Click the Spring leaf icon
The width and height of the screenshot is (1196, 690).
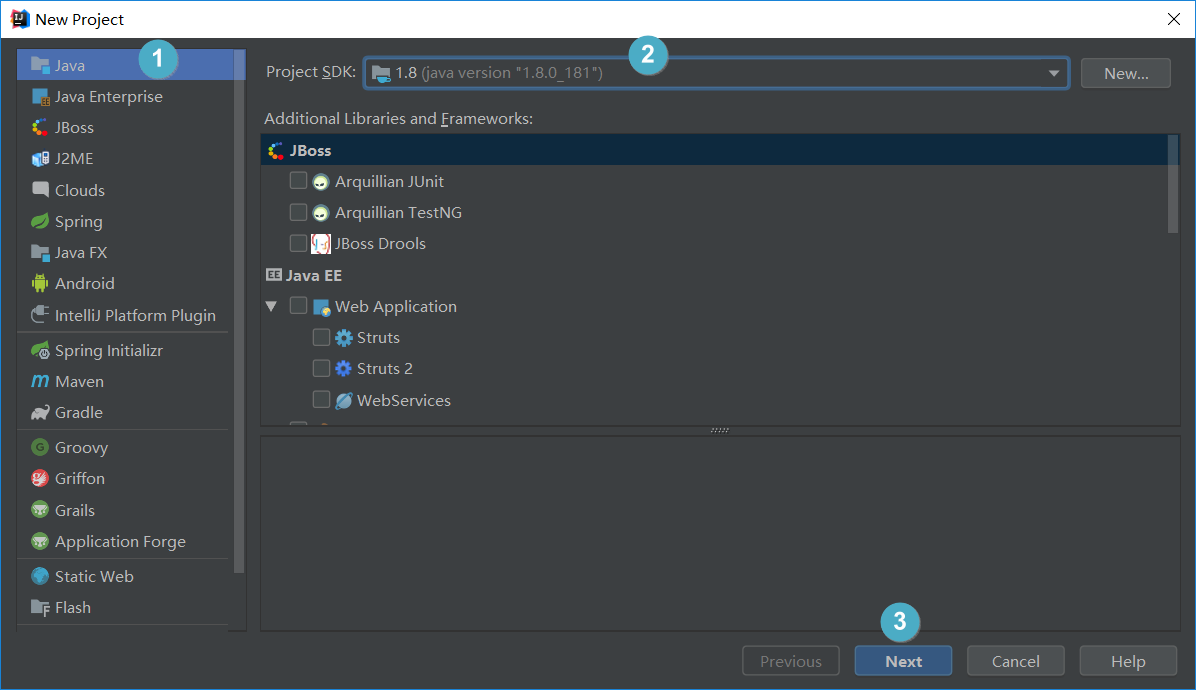click(40, 221)
